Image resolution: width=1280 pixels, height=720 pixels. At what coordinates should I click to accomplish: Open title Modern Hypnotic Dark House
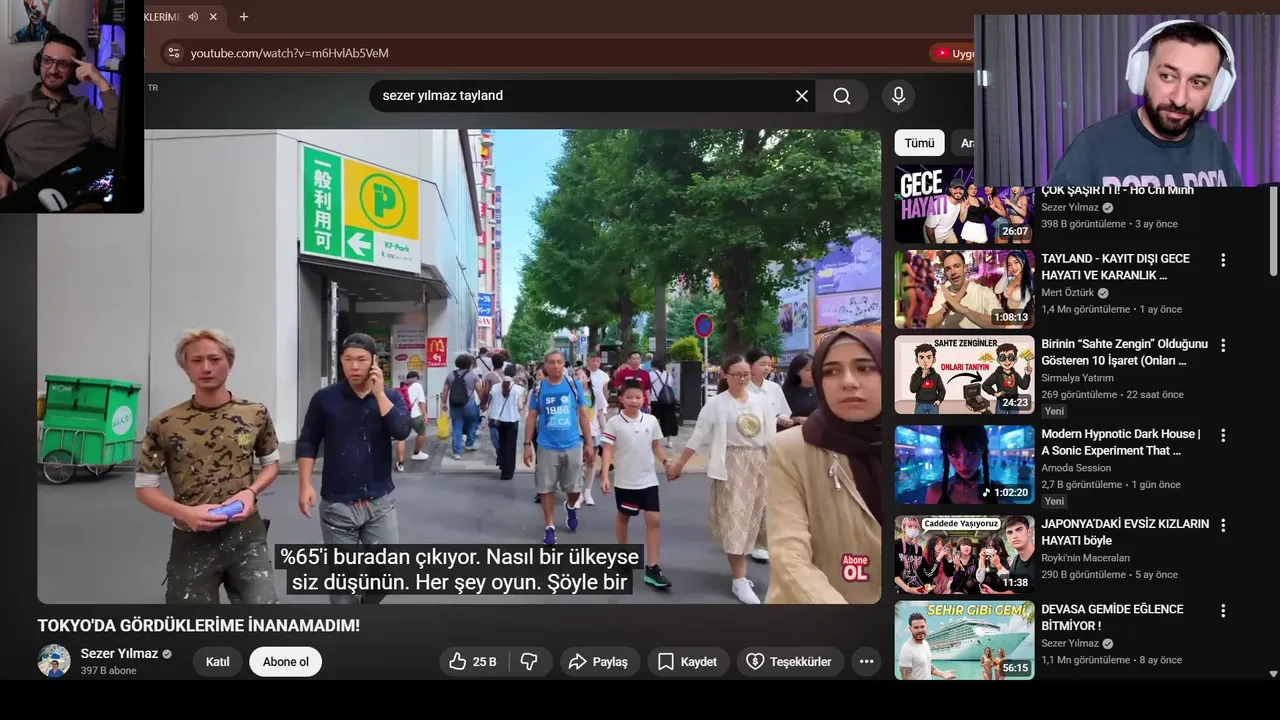point(1121,442)
